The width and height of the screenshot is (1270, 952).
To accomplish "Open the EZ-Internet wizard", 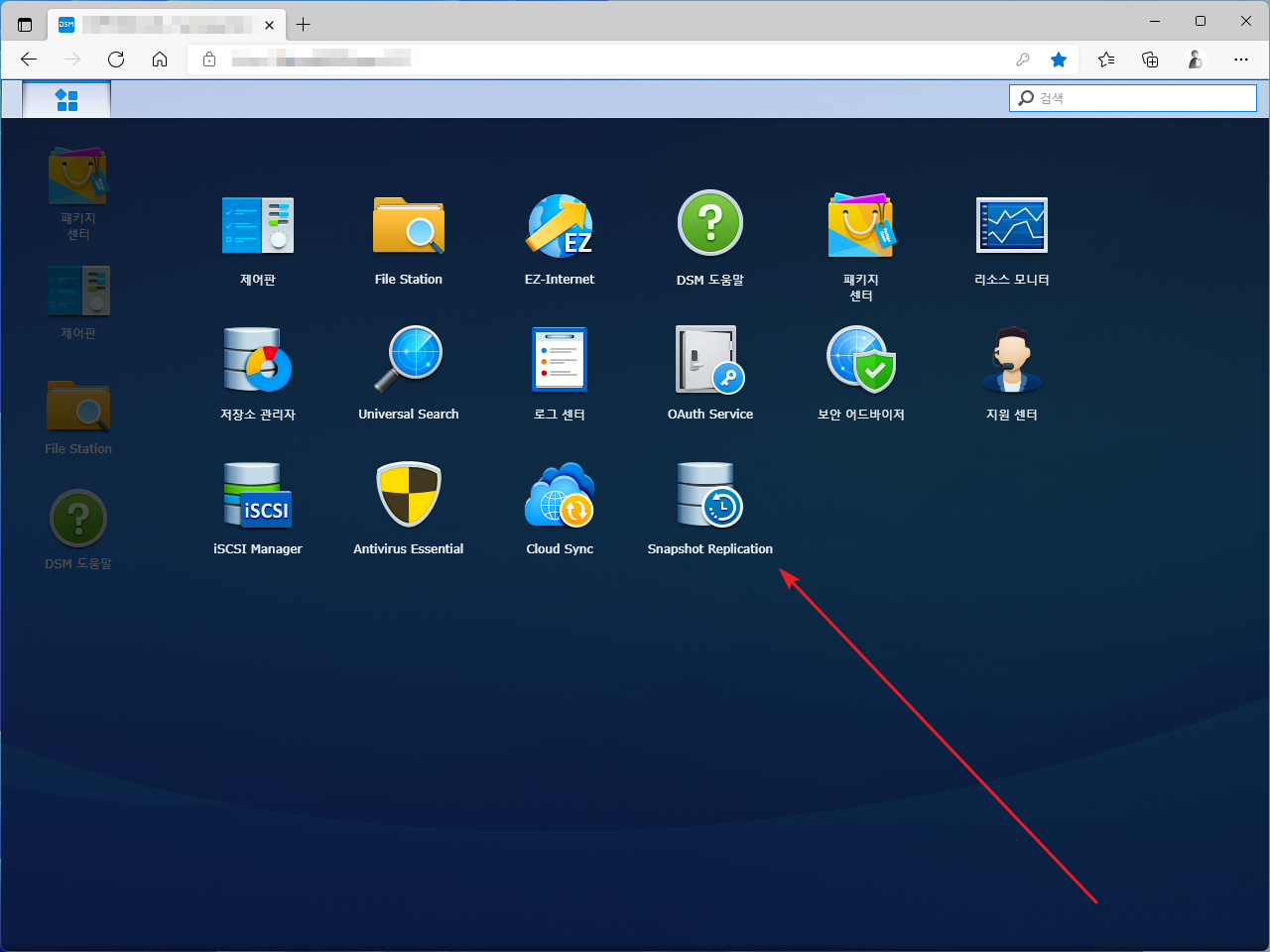I will (560, 239).
